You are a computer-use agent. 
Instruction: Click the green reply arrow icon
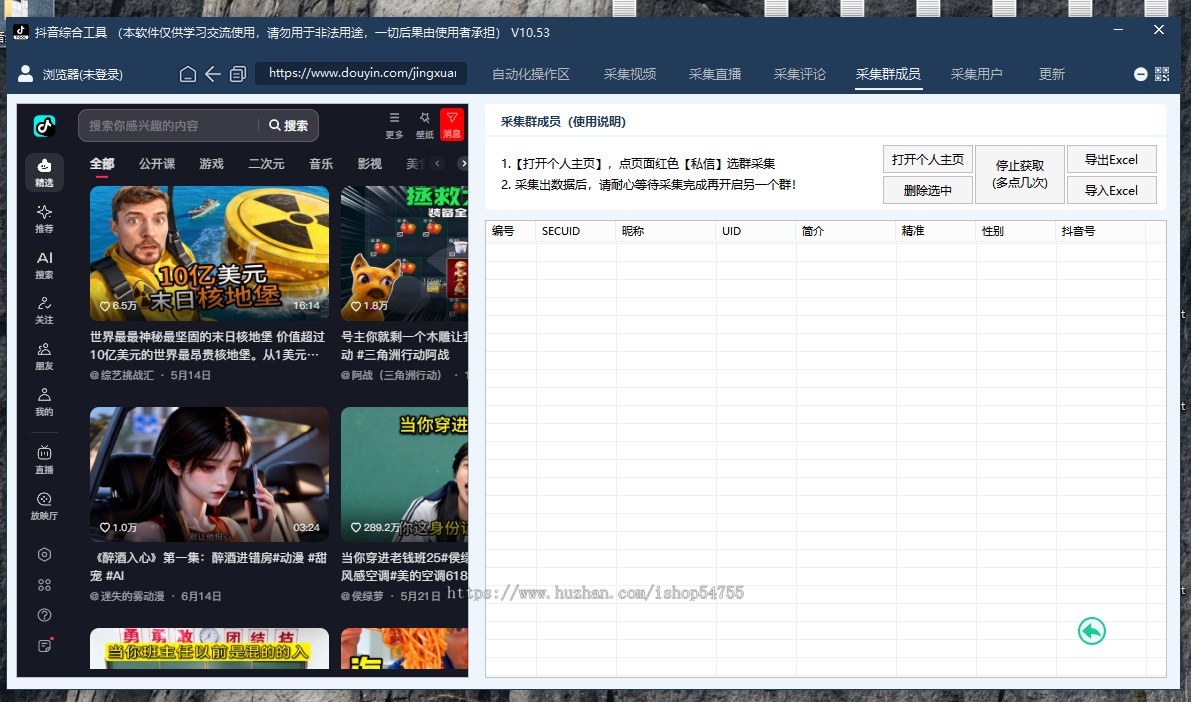point(1091,631)
